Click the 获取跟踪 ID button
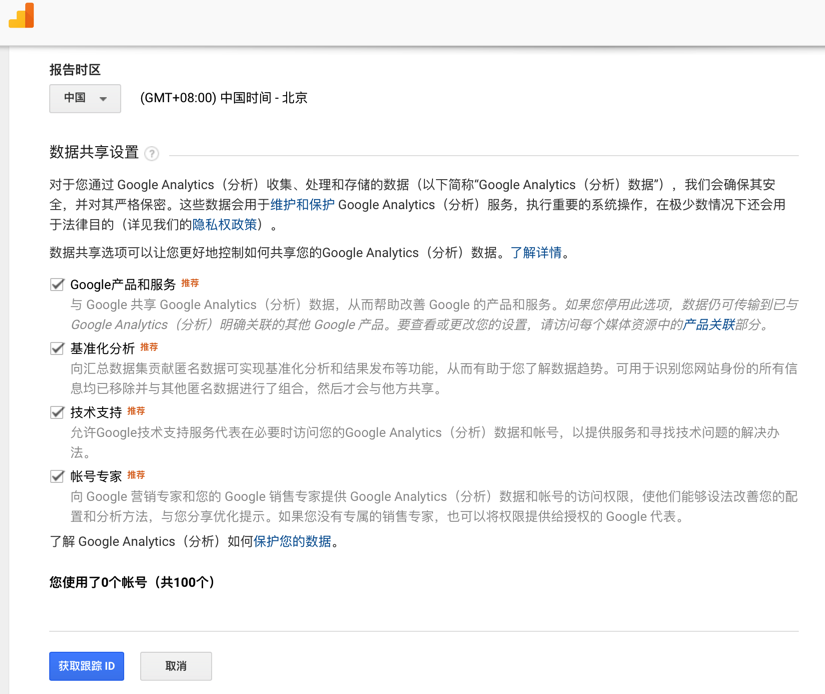The height and width of the screenshot is (694, 825). (x=87, y=666)
